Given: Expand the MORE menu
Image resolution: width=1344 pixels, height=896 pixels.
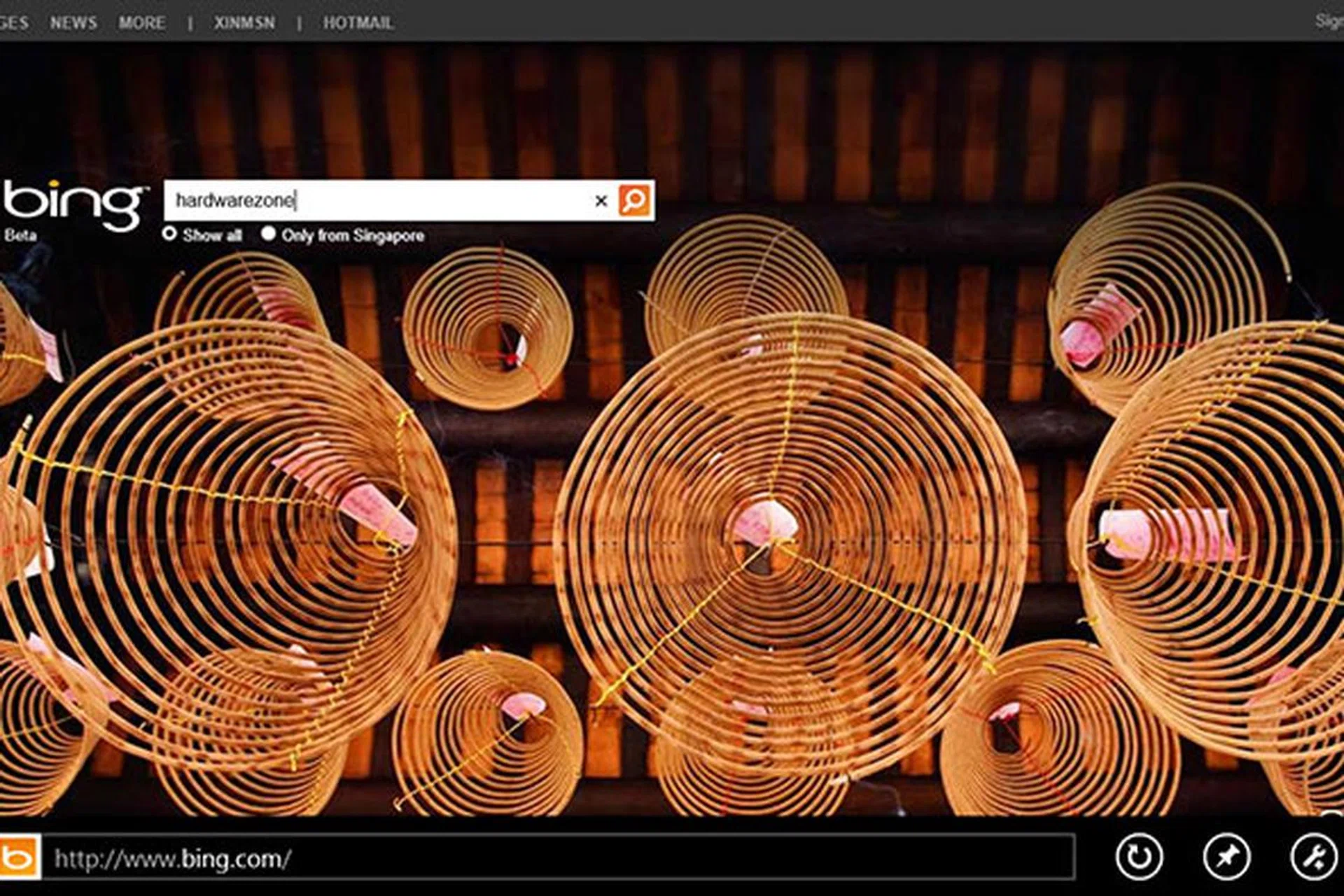Looking at the screenshot, I should pyautogui.click(x=142, y=23).
